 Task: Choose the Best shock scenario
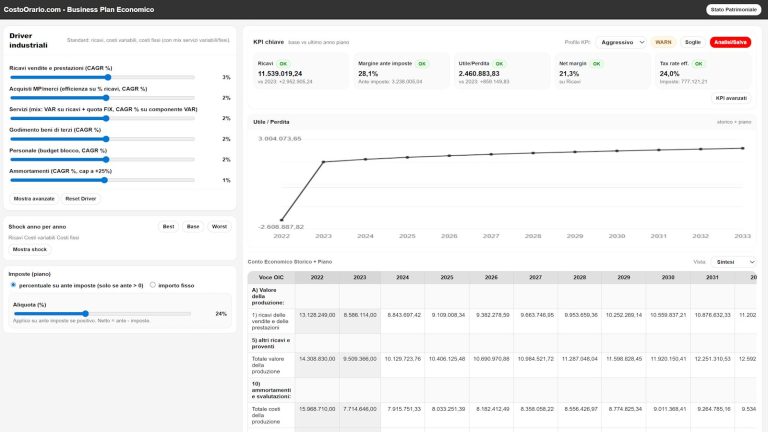pyautogui.click(x=168, y=227)
